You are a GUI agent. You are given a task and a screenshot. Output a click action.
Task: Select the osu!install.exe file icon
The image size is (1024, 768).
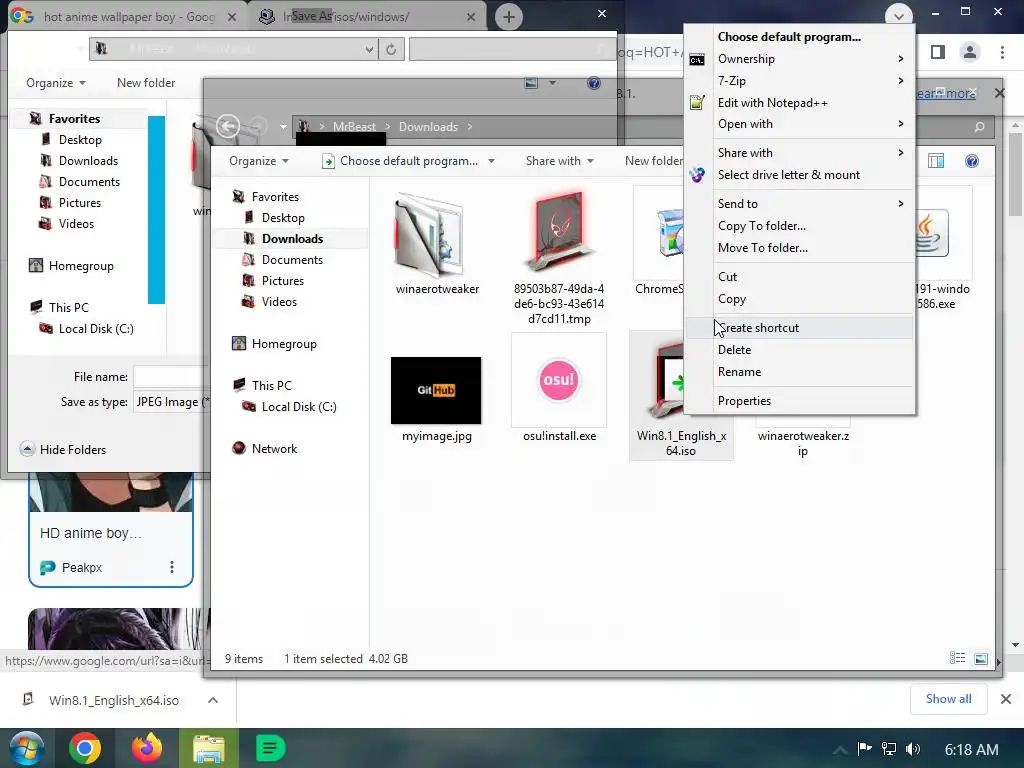tap(559, 380)
